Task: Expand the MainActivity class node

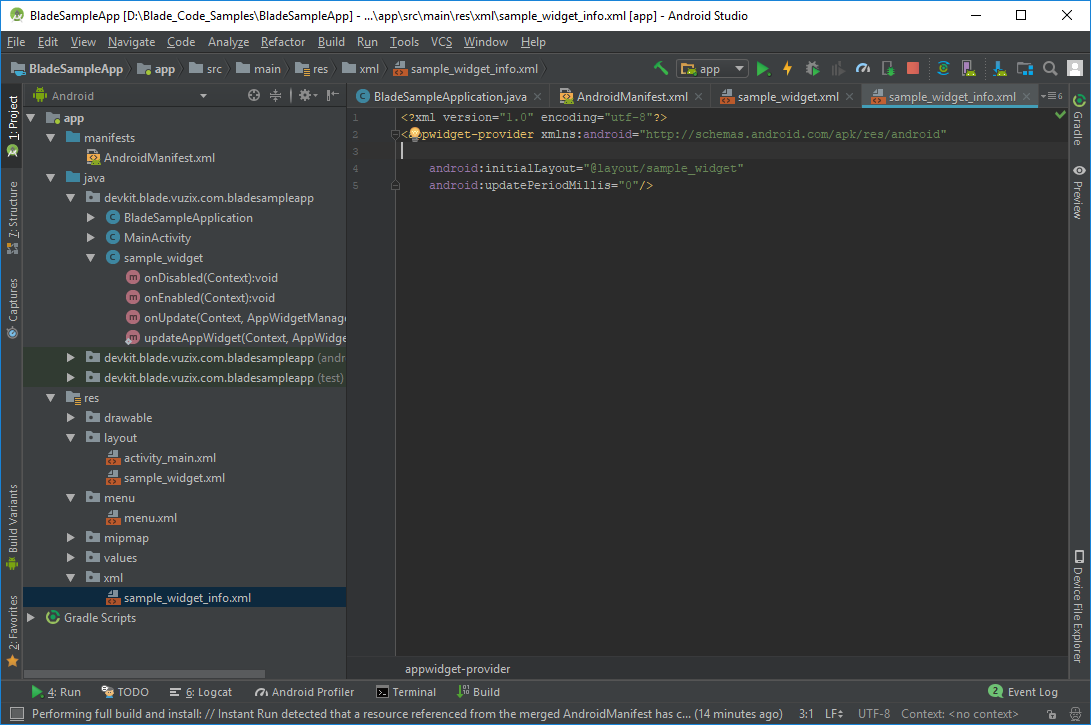Action: click(x=90, y=237)
